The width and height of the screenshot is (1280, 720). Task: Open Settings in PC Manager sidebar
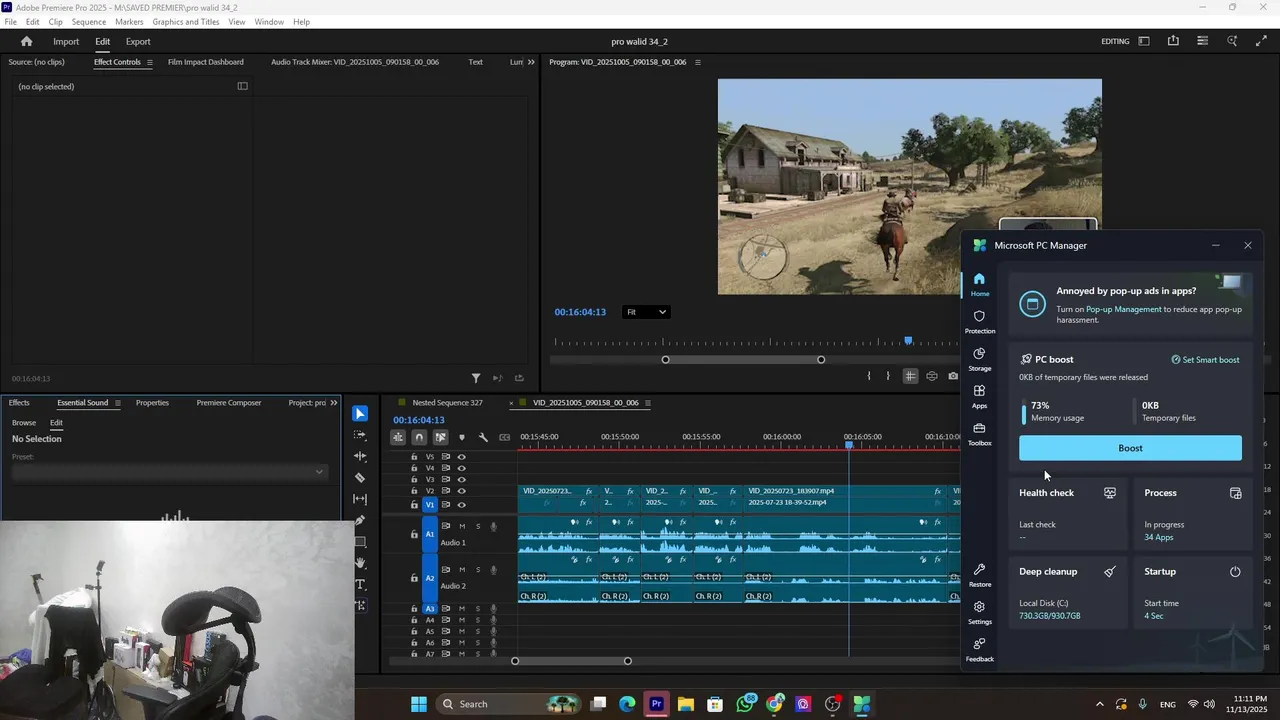(980, 612)
